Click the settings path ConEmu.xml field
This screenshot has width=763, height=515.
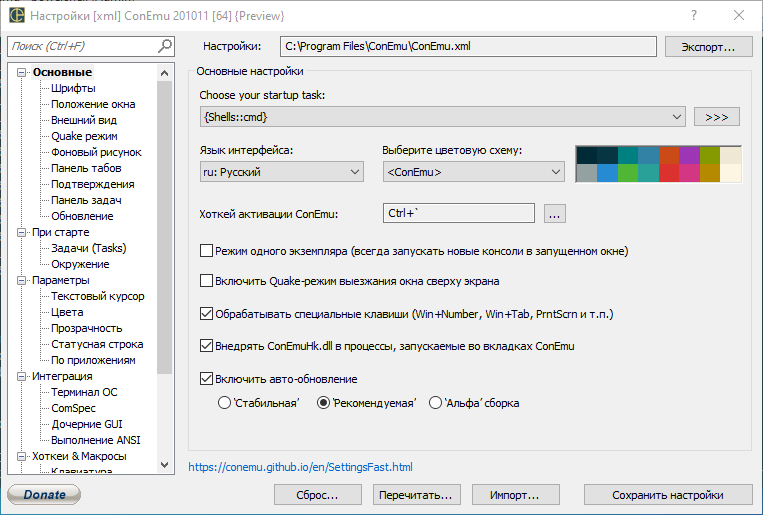pyautogui.click(x=468, y=47)
